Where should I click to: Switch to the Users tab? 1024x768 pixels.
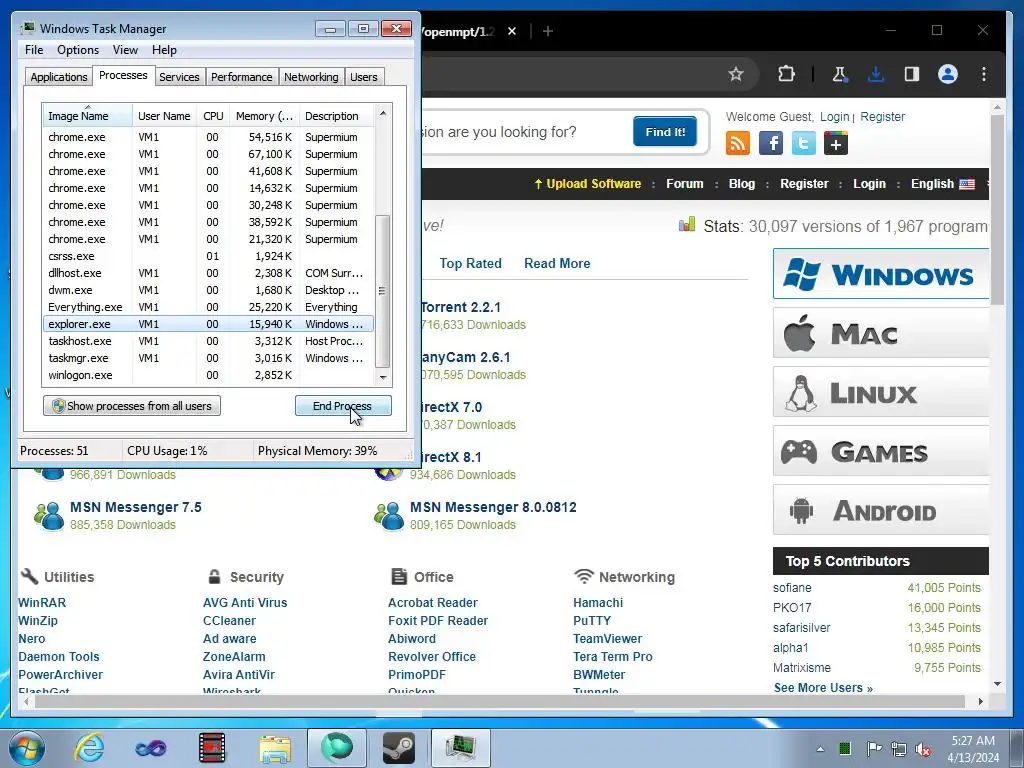tap(363, 76)
